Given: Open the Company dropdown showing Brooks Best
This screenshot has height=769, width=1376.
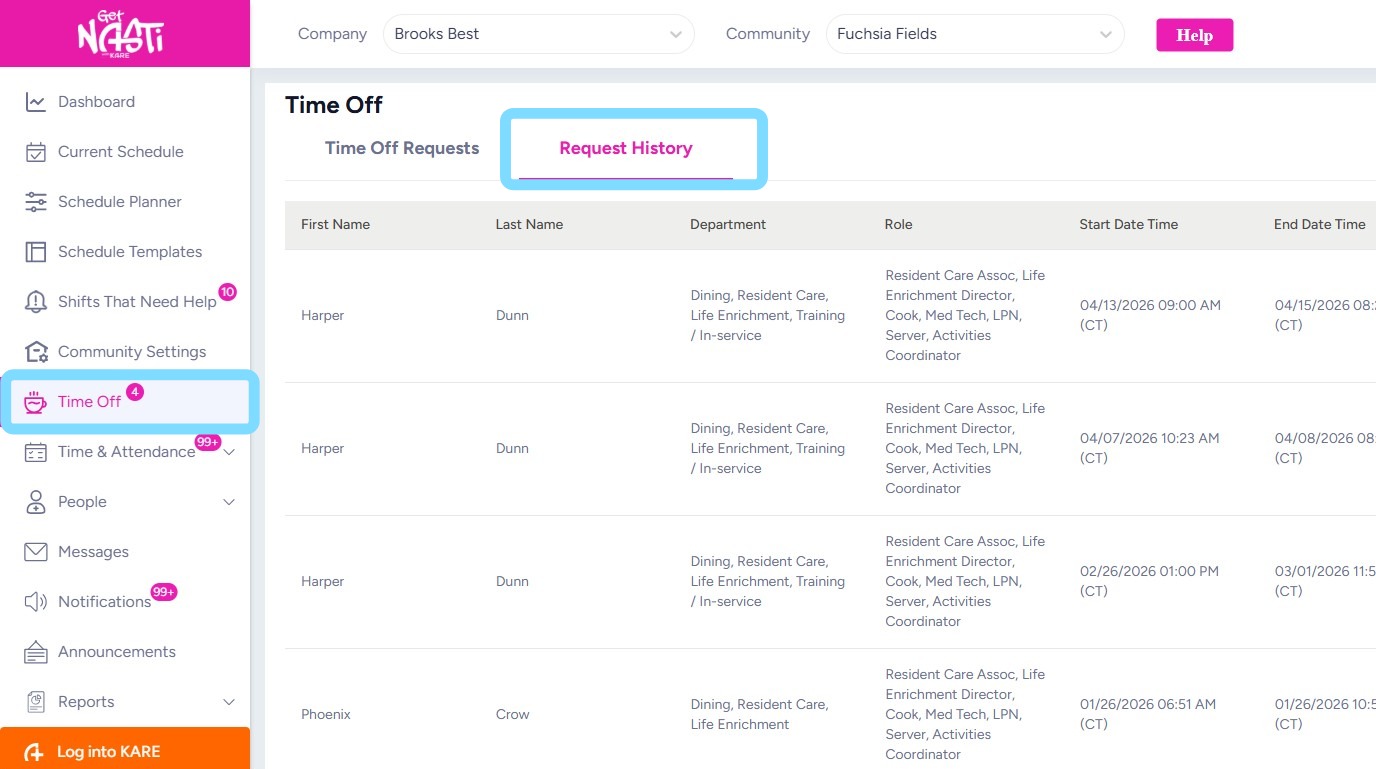Looking at the screenshot, I should coord(538,34).
